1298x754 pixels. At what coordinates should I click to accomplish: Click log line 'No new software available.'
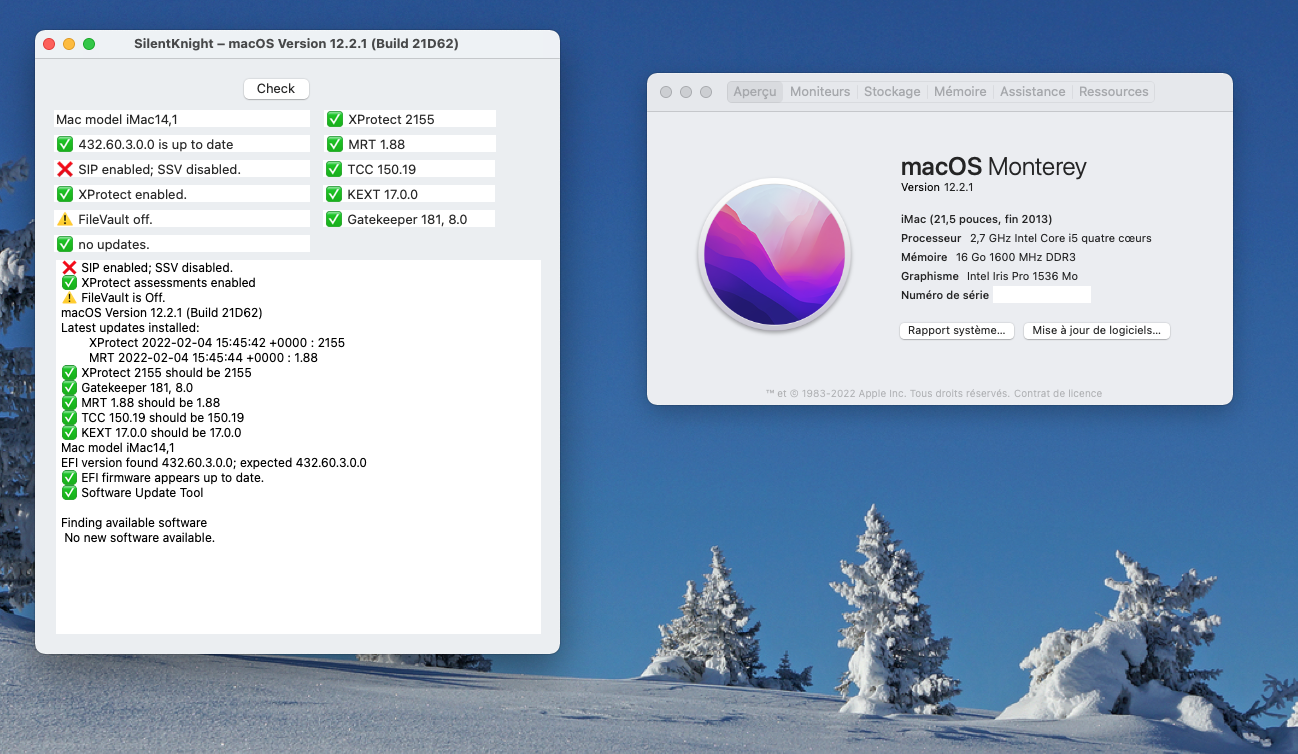140,538
